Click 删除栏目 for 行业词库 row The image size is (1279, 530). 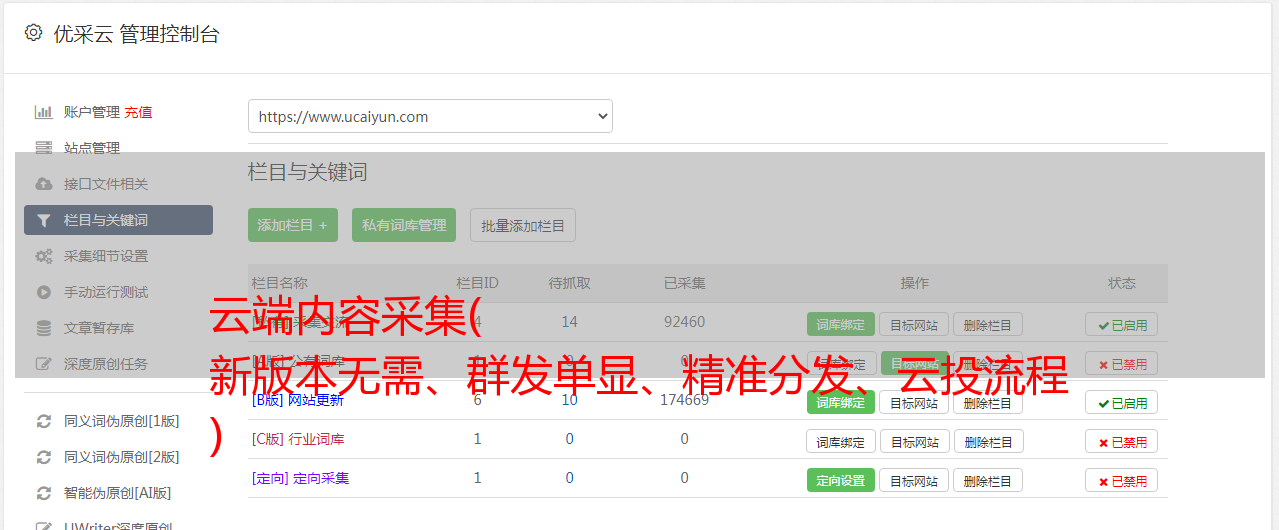[x=988, y=441]
